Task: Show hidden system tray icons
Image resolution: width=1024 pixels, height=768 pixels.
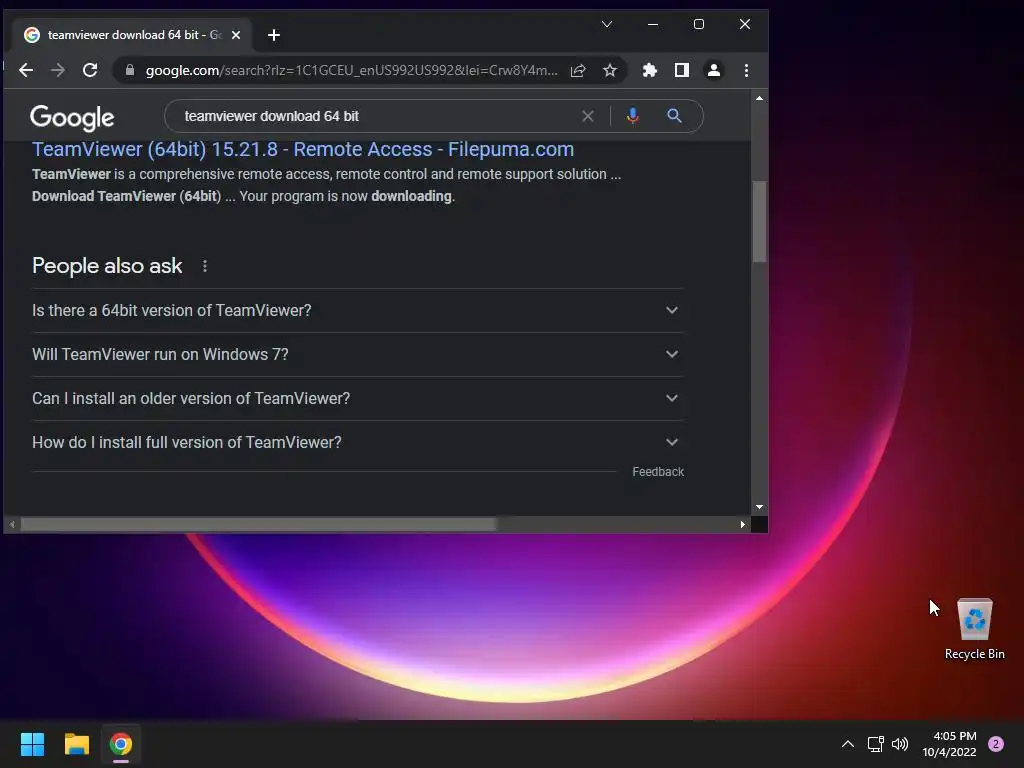Action: pyautogui.click(x=848, y=744)
